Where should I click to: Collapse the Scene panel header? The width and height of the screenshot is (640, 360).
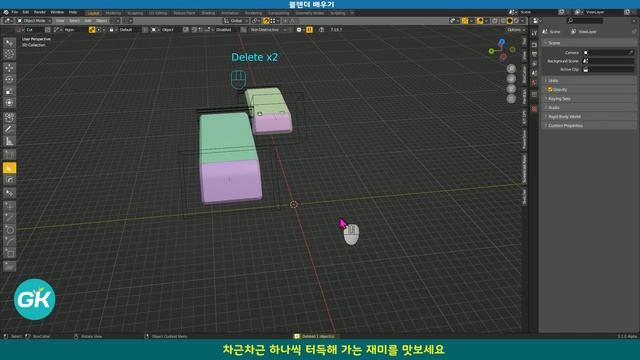589,43
